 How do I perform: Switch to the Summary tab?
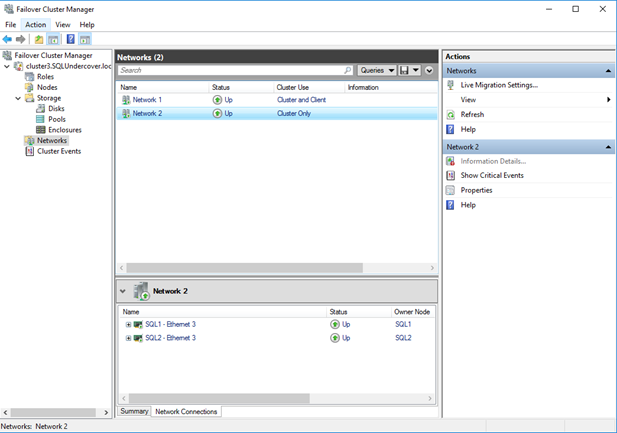tap(134, 411)
